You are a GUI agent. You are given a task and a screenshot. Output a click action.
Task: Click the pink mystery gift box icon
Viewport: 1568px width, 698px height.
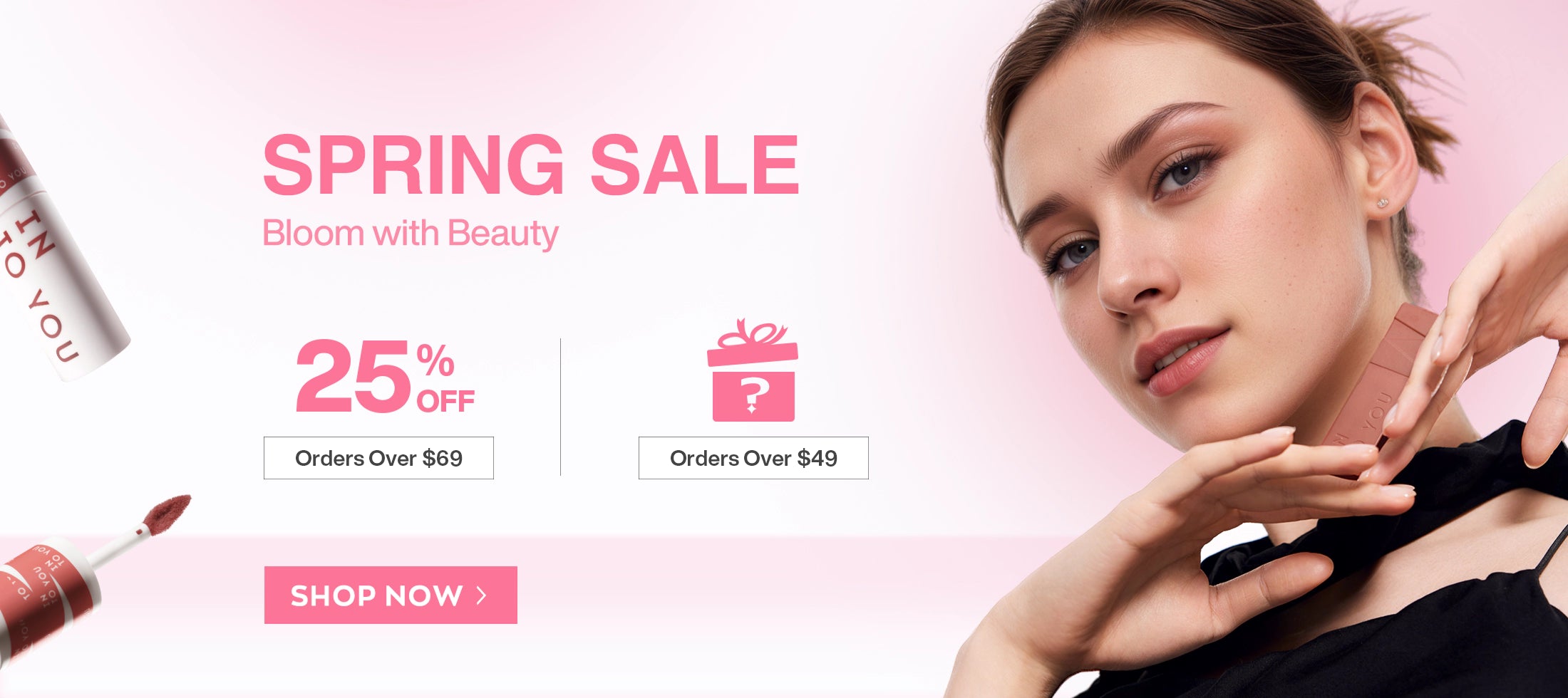(x=753, y=370)
